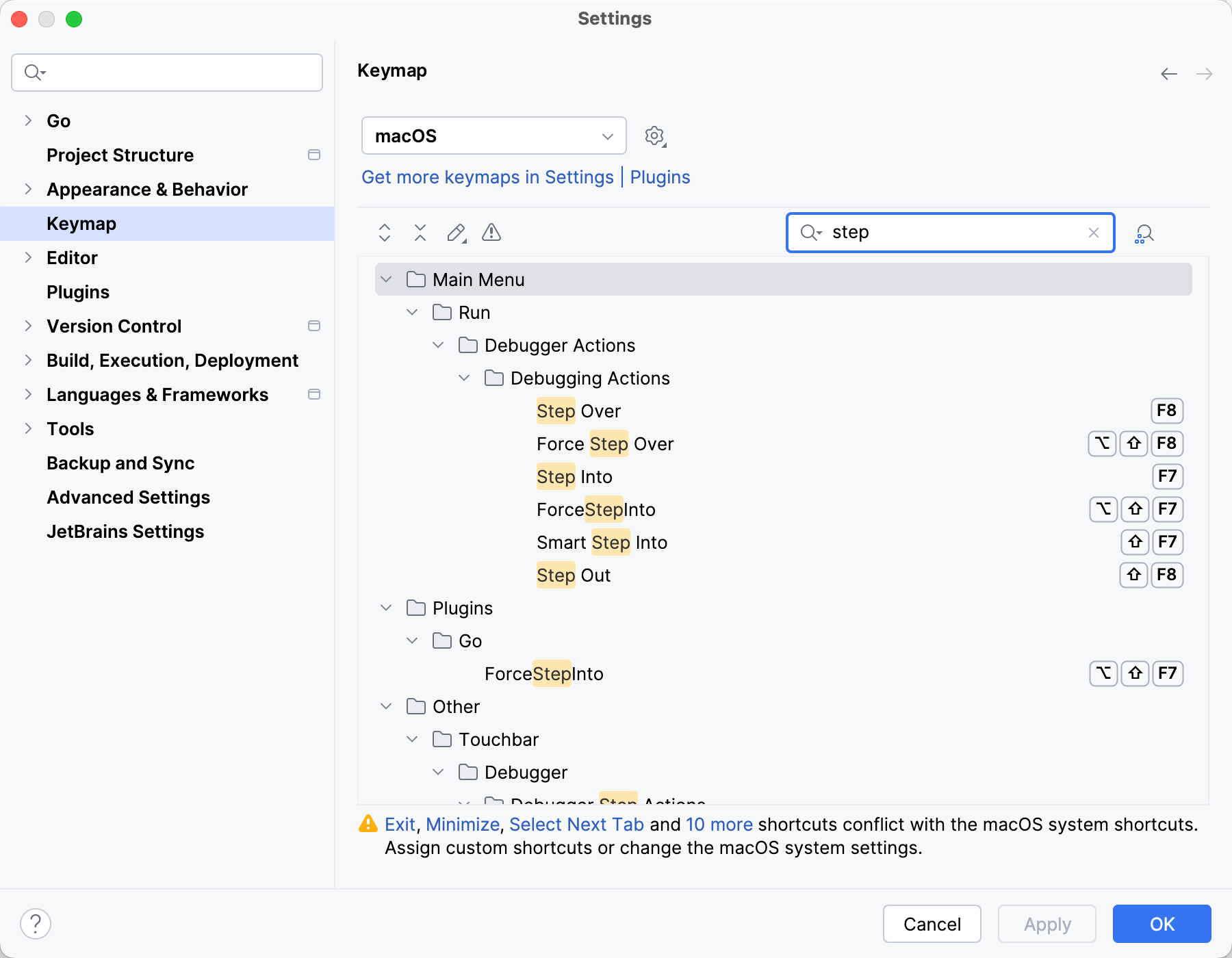
Task: Clear the step search with the X icon
Action: point(1092,233)
